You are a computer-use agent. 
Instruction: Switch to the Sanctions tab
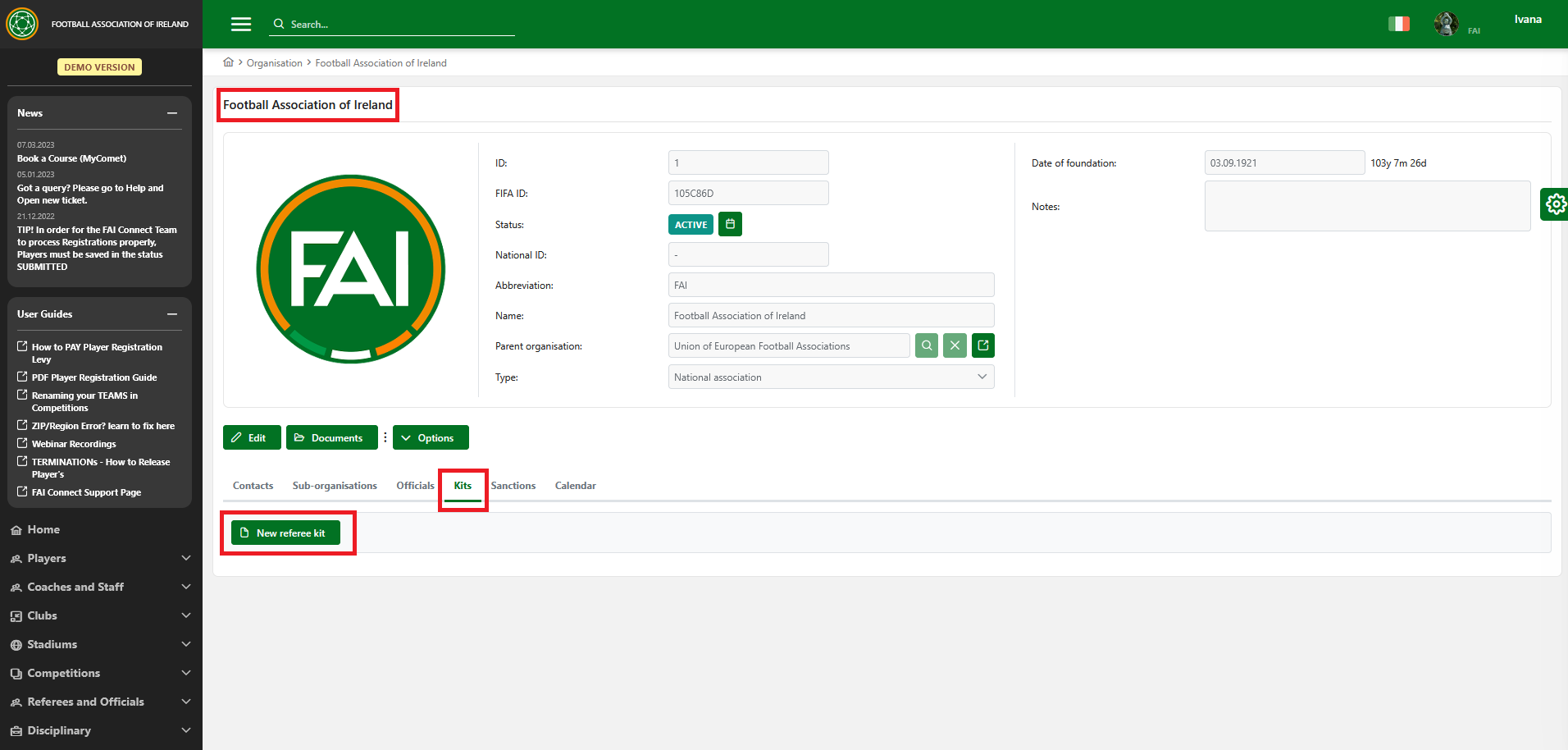[513, 486]
